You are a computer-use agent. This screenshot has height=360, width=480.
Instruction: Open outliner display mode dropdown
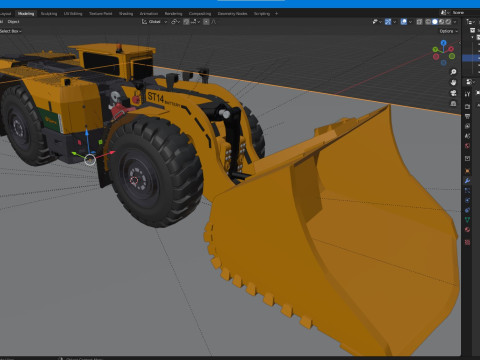coord(470,22)
